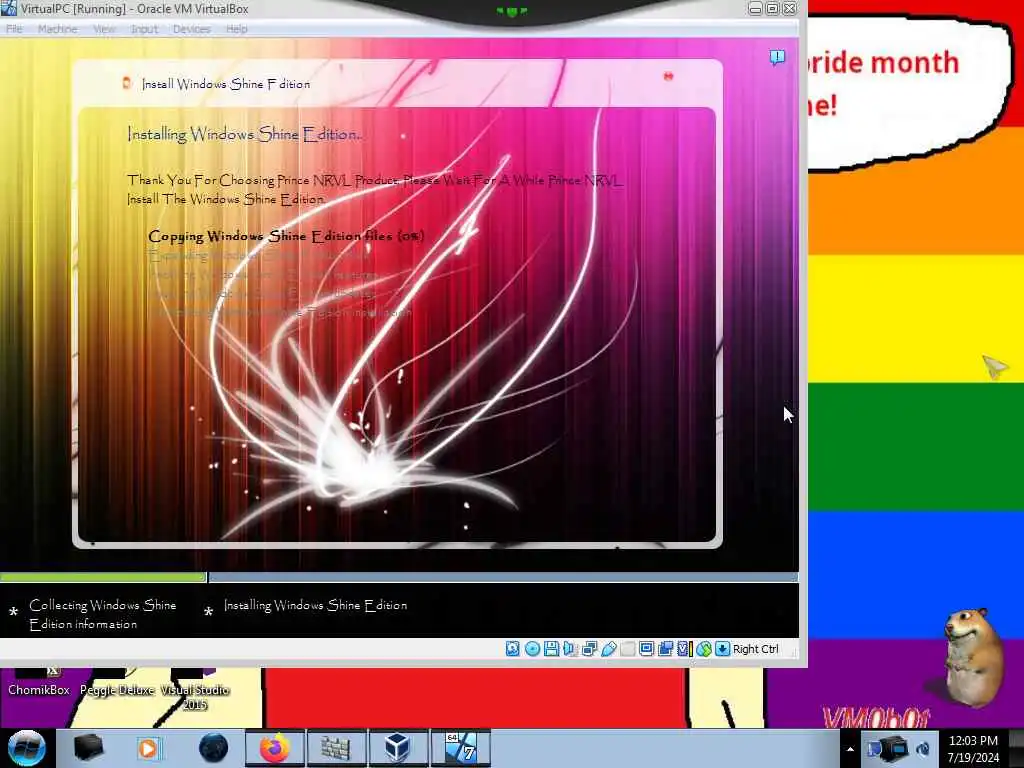Close the VirtualPC VirtualBox window

[790, 8]
